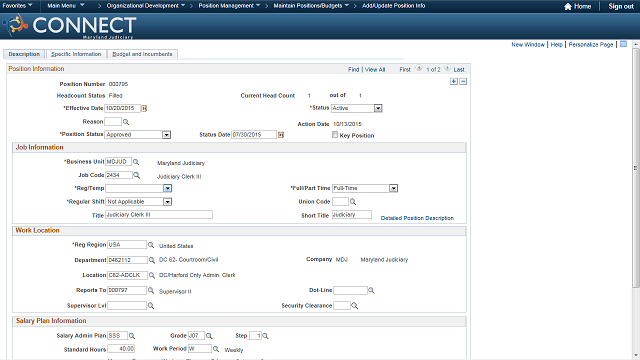
Task: Open the Status Date calendar icon
Action: coord(281,135)
